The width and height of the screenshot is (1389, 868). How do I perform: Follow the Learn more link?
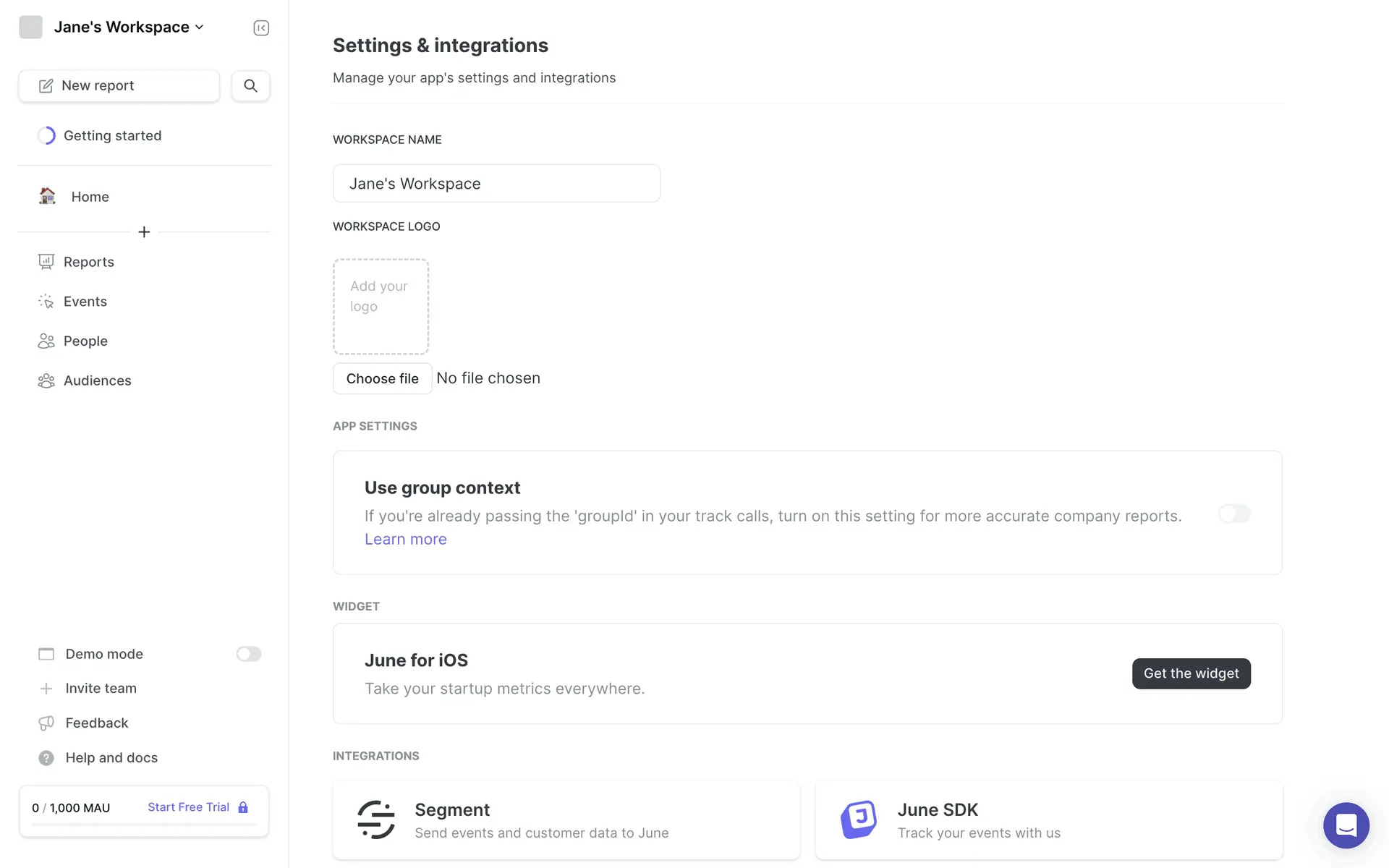[405, 539]
